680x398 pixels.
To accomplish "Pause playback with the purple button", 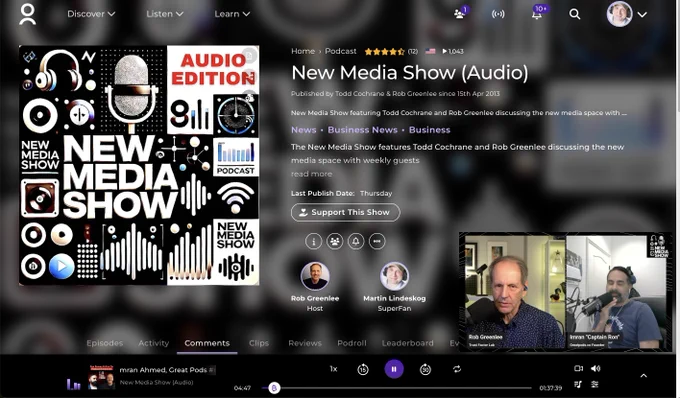I will (394, 369).
